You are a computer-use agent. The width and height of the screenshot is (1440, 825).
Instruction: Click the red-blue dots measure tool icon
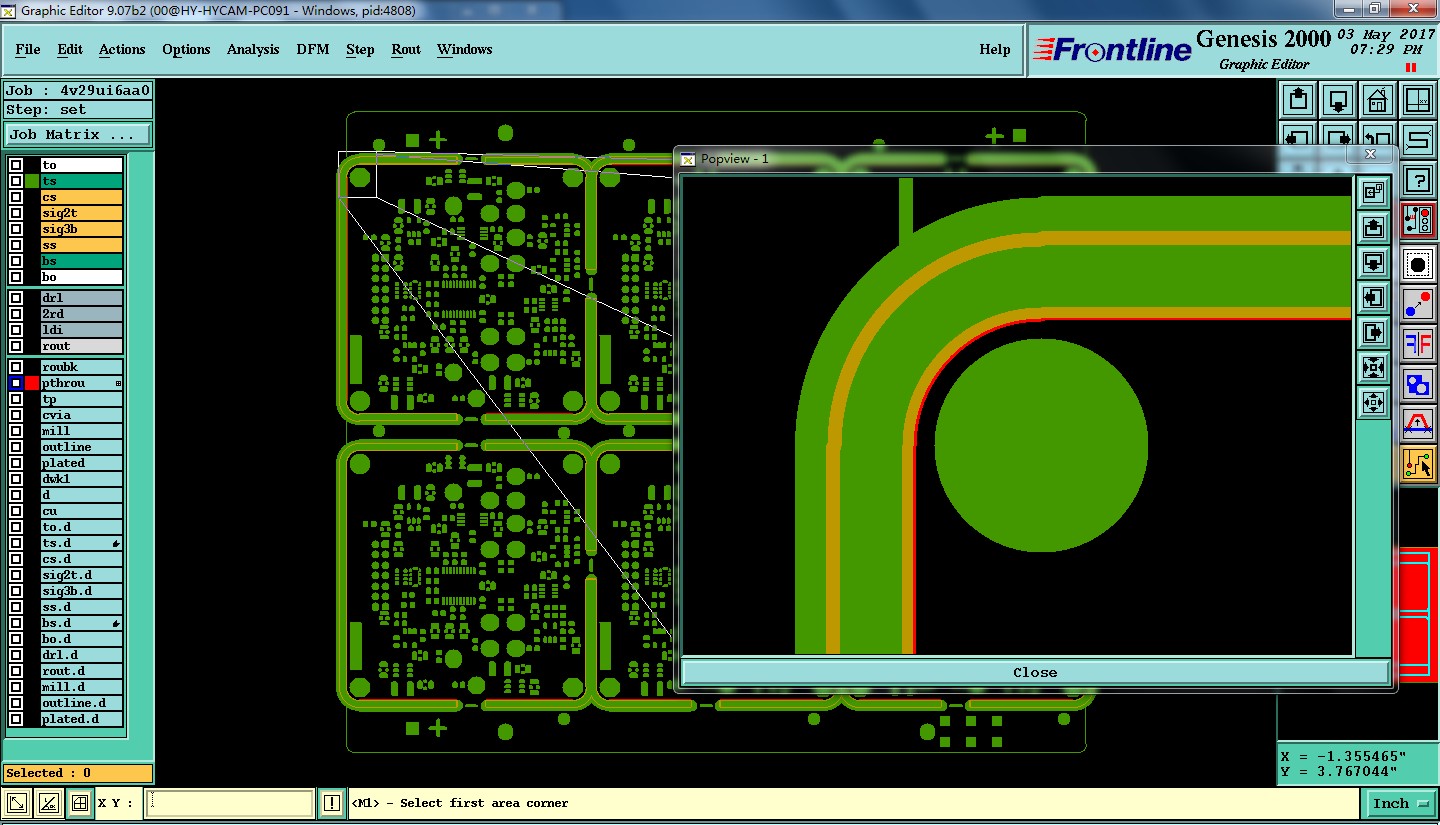[1418, 304]
